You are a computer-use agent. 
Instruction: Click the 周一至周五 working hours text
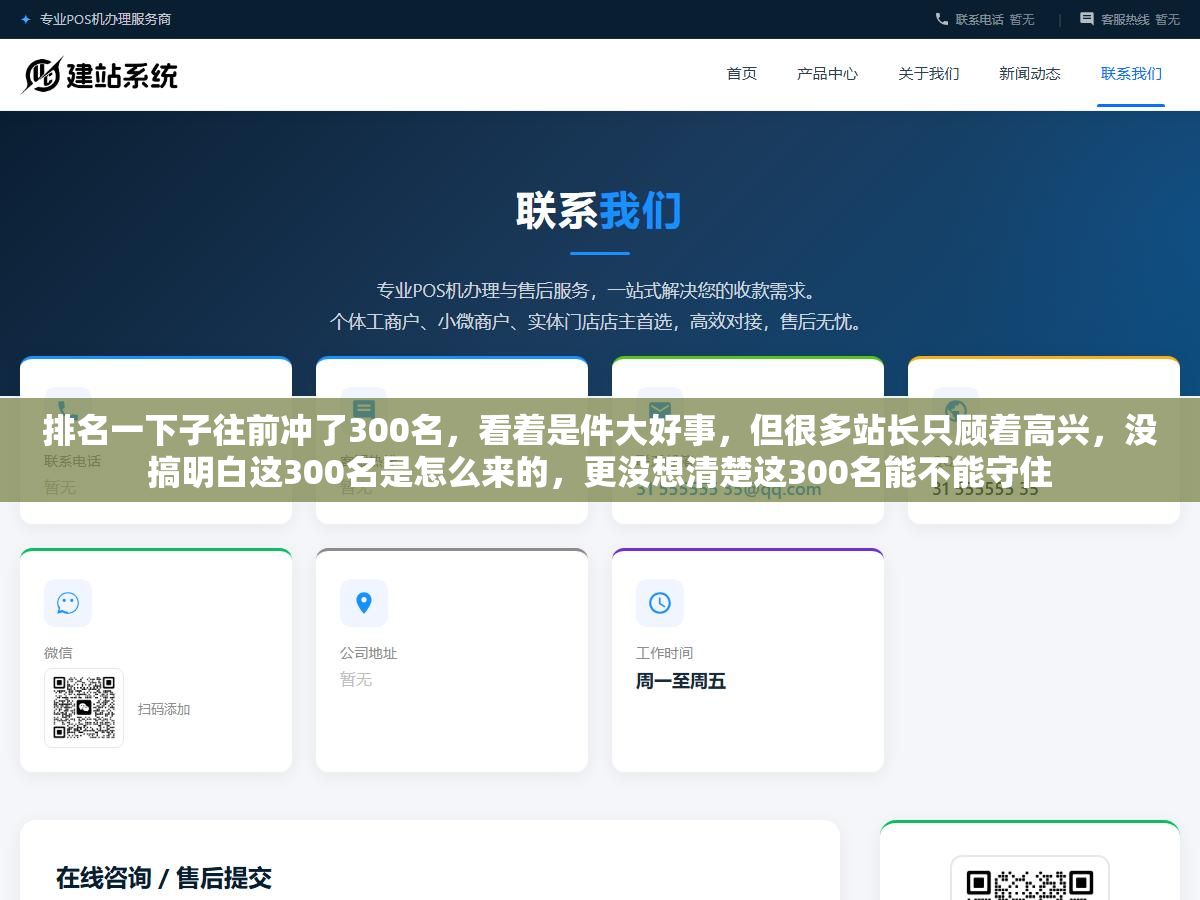(x=681, y=681)
